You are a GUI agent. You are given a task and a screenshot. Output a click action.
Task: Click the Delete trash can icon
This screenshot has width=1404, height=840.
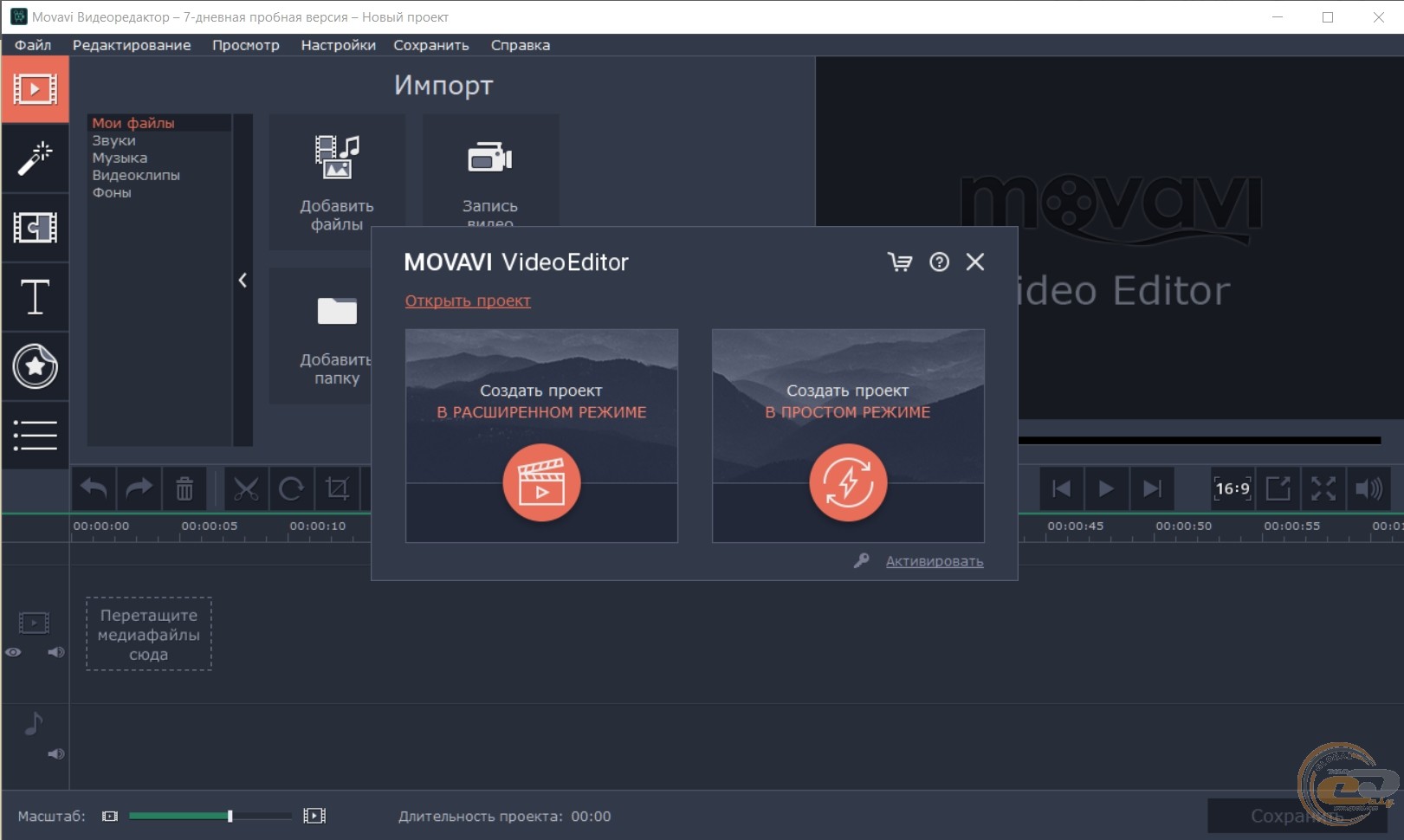pos(184,489)
